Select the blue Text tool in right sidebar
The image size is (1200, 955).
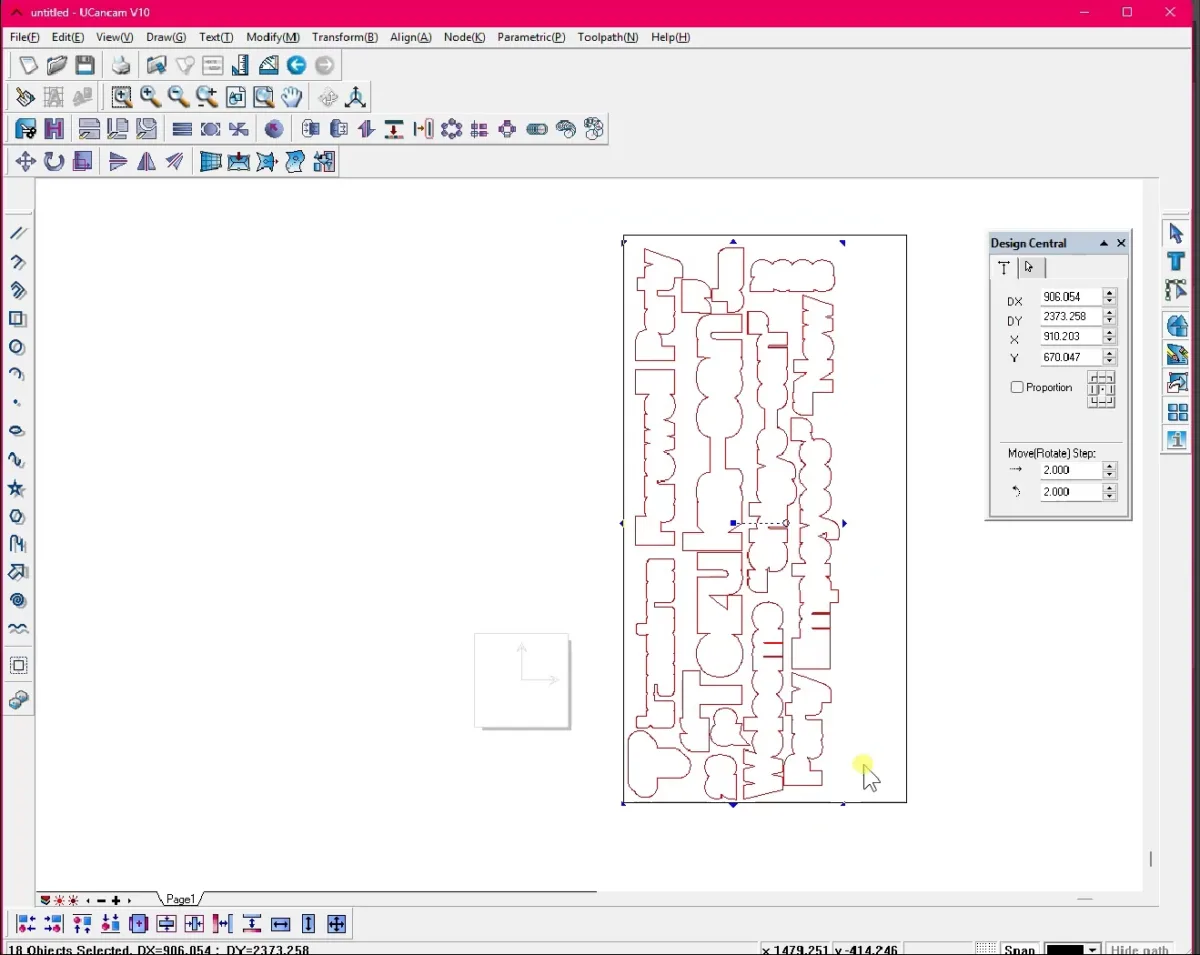(1176, 262)
